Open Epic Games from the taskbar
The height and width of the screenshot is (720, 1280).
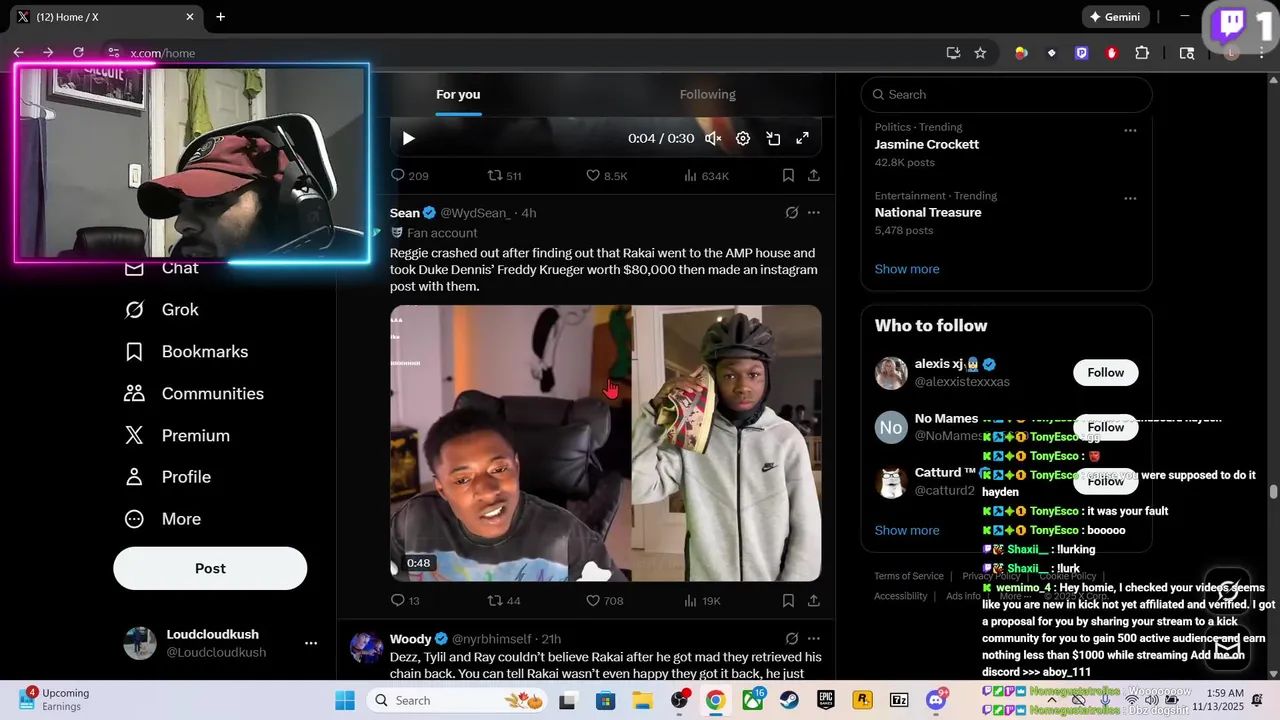pyautogui.click(x=826, y=700)
